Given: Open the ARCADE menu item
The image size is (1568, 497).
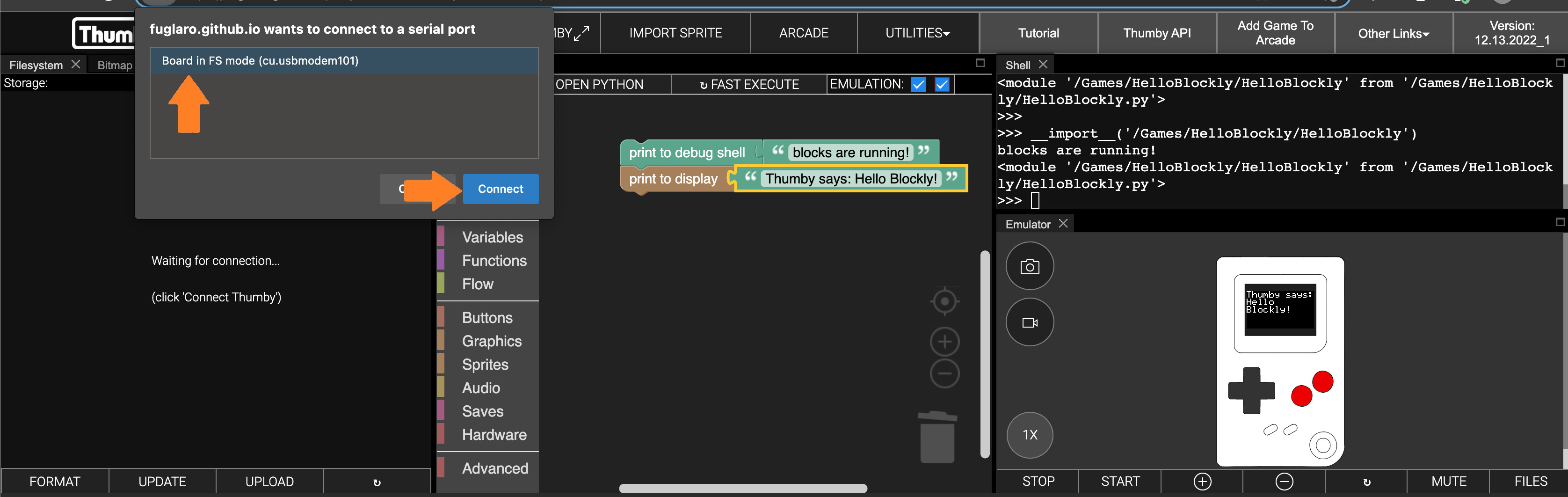Looking at the screenshot, I should (x=804, y=33).
